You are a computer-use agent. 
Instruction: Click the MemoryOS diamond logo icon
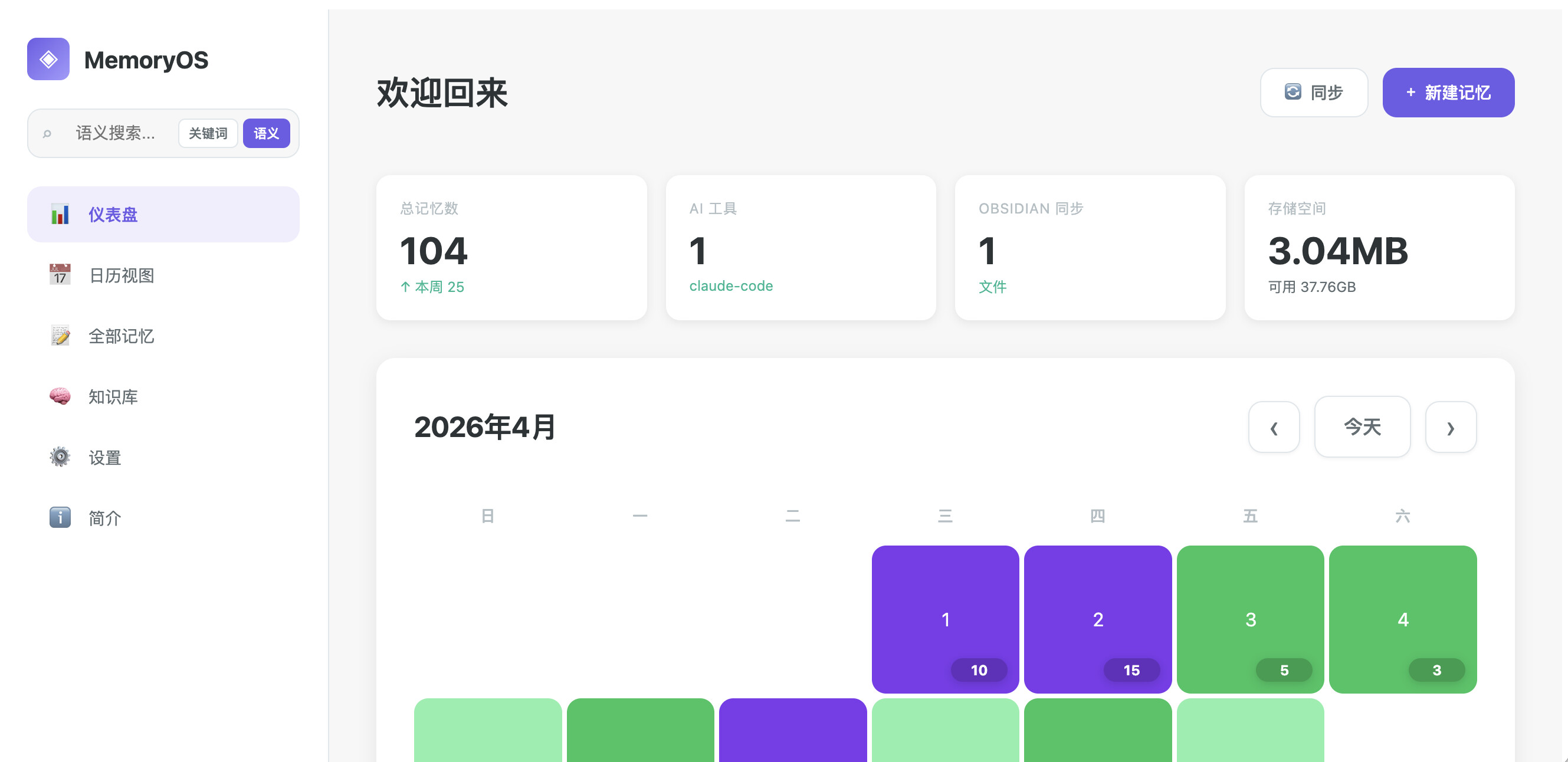(48, 59)
